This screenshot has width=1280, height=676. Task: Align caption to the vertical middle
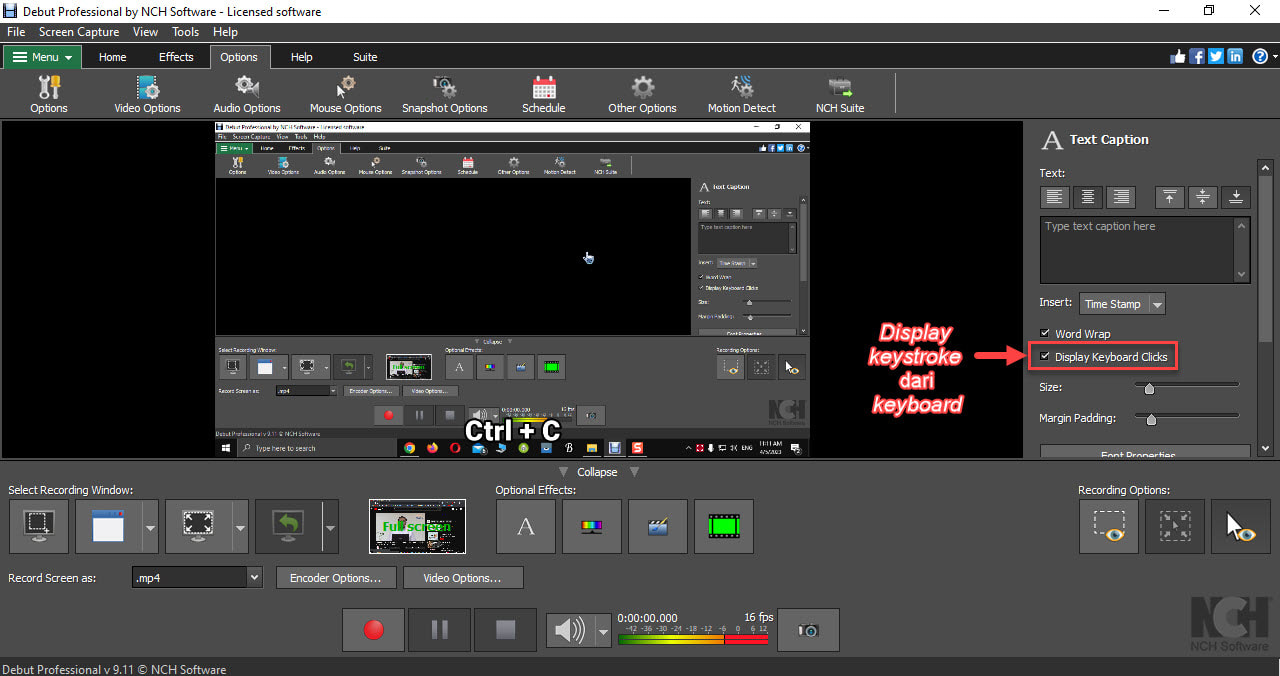tap(1203, 197)
